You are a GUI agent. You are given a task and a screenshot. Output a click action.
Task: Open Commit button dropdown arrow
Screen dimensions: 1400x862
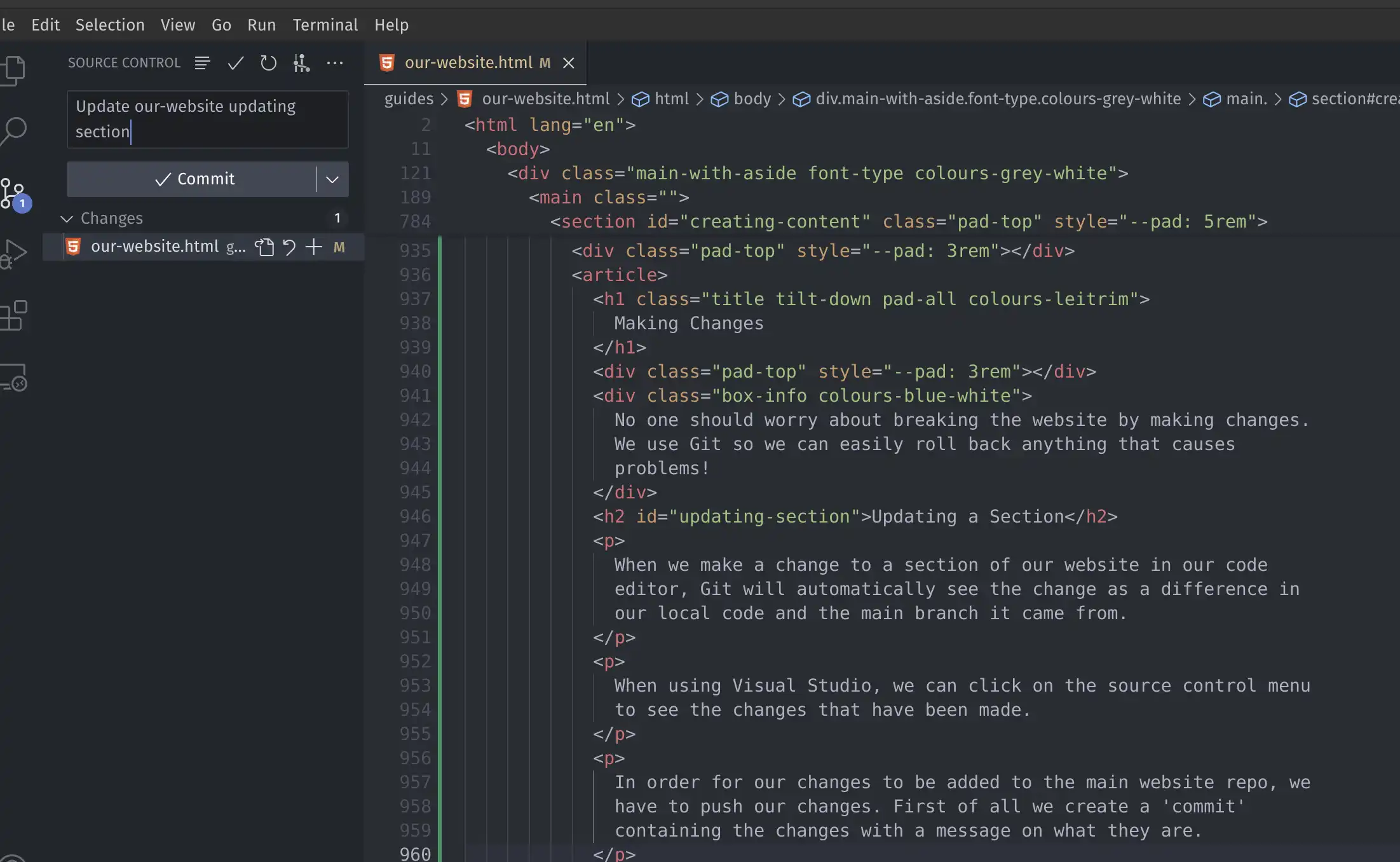[332, 179]
